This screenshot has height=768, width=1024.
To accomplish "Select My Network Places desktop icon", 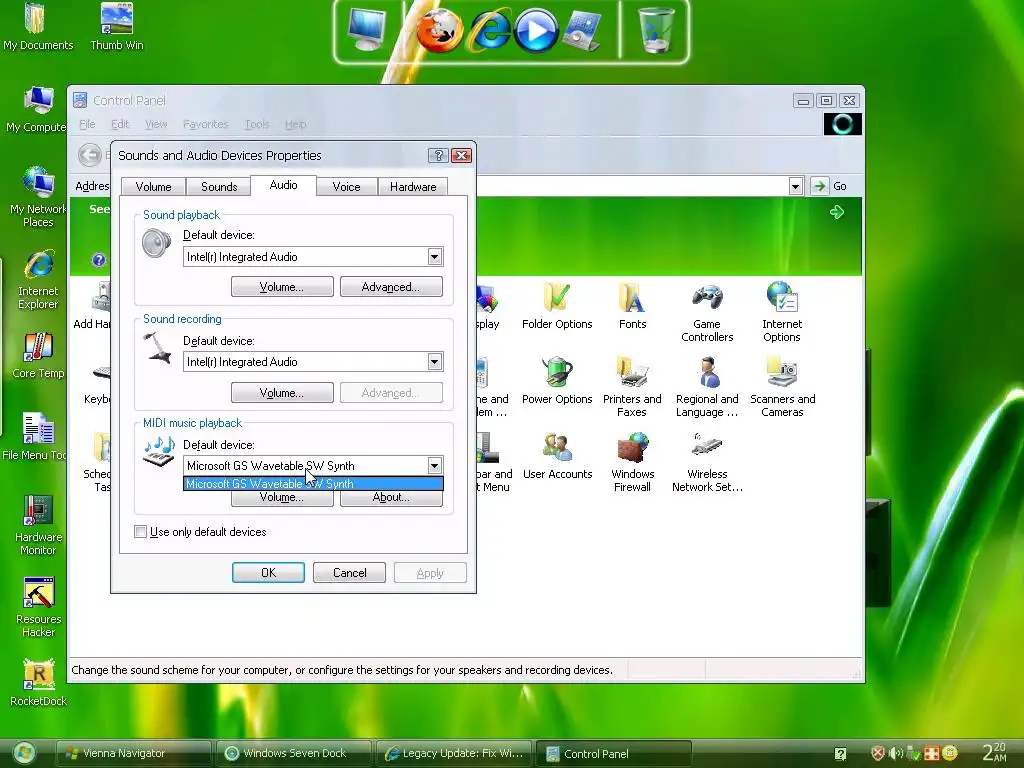I will (x=38, y=198).
